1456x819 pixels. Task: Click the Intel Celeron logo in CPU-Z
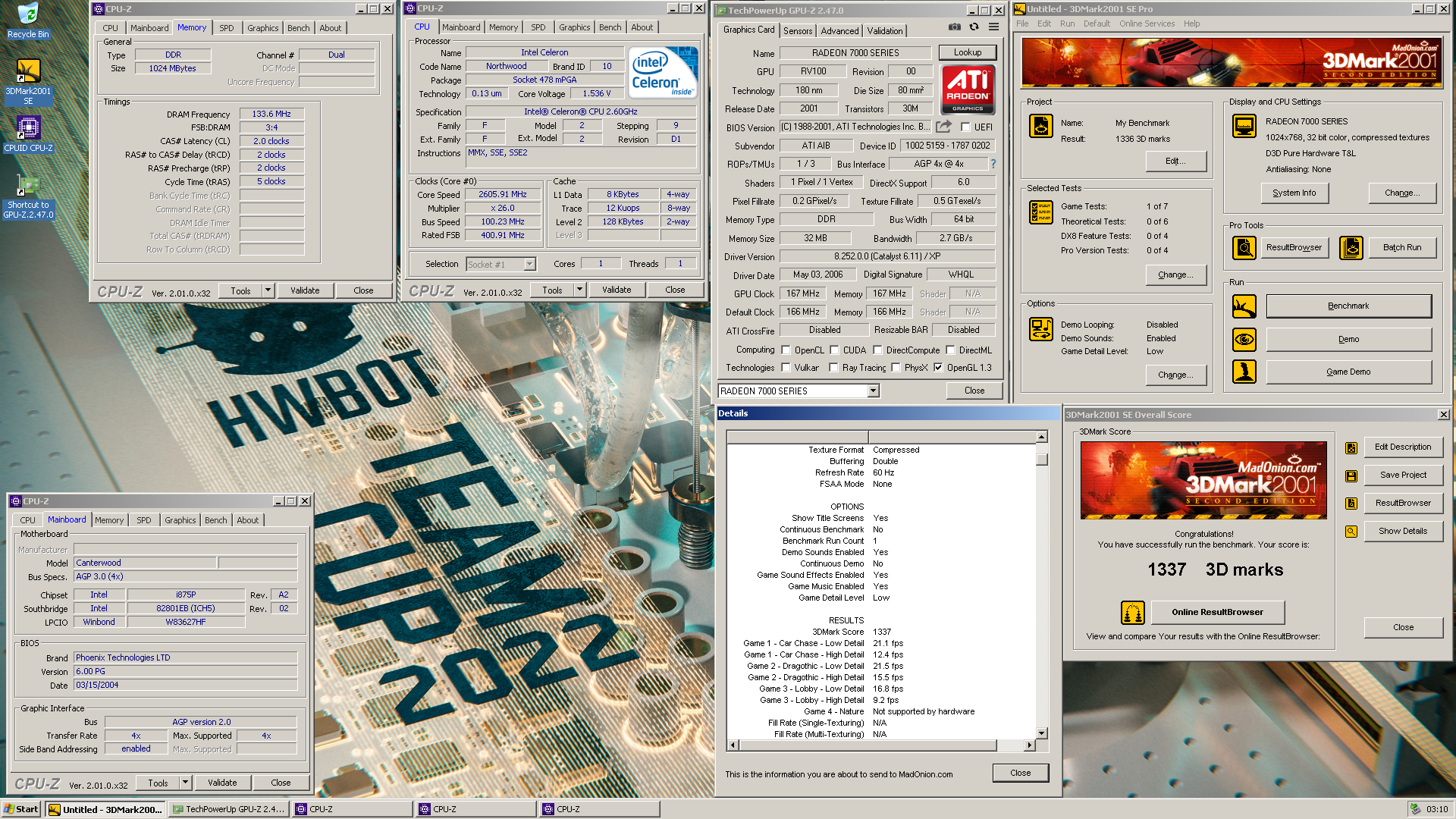(x=664, y=74)
